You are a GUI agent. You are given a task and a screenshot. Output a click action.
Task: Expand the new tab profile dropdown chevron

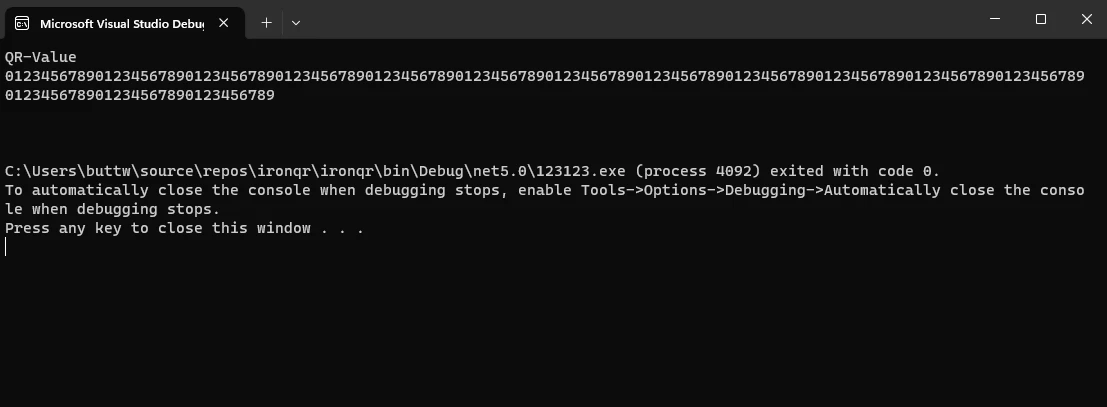(296, 22)
